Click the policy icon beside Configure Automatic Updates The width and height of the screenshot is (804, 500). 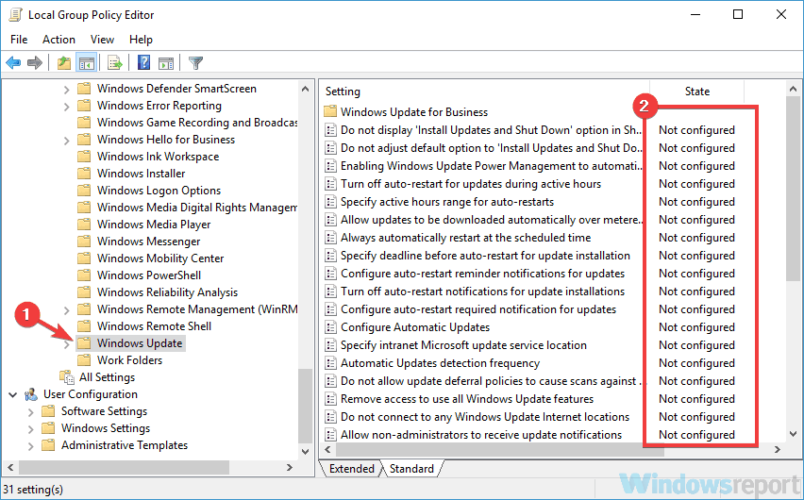pyautogui.click(x=331, y=327)
